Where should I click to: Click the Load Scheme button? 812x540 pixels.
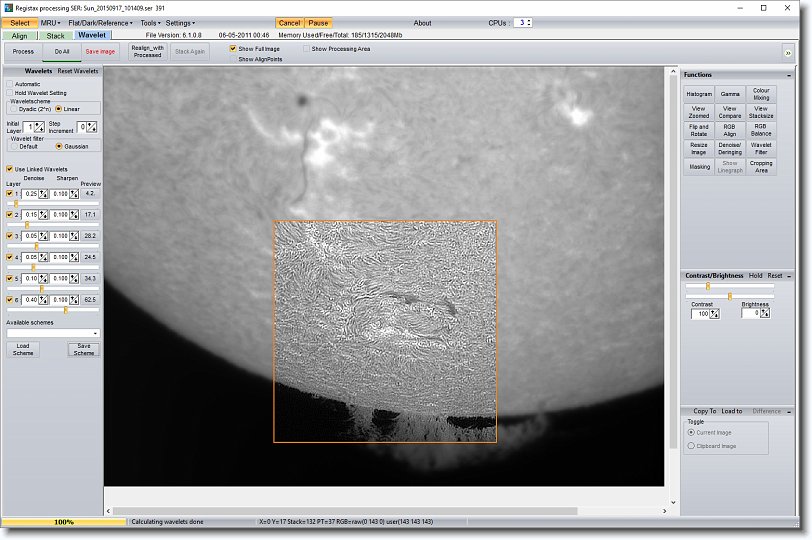click(23, 349)
